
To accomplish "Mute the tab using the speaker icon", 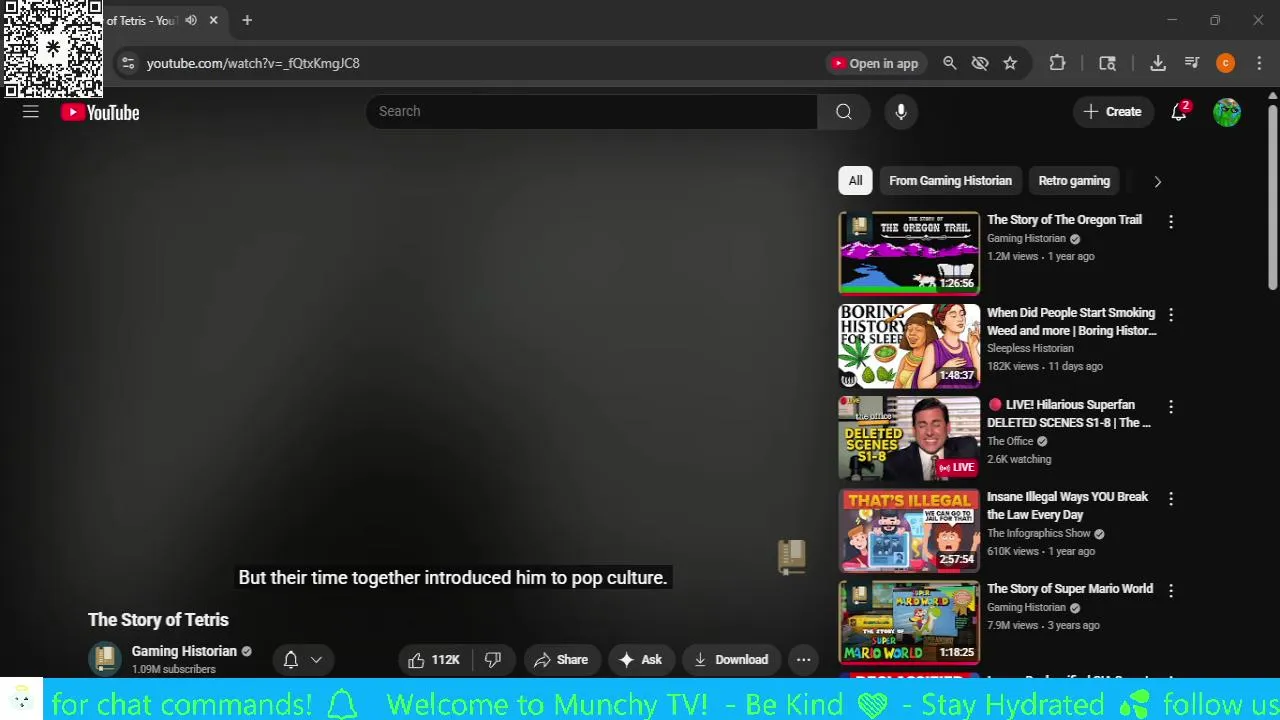I will (x=191, y=20).
